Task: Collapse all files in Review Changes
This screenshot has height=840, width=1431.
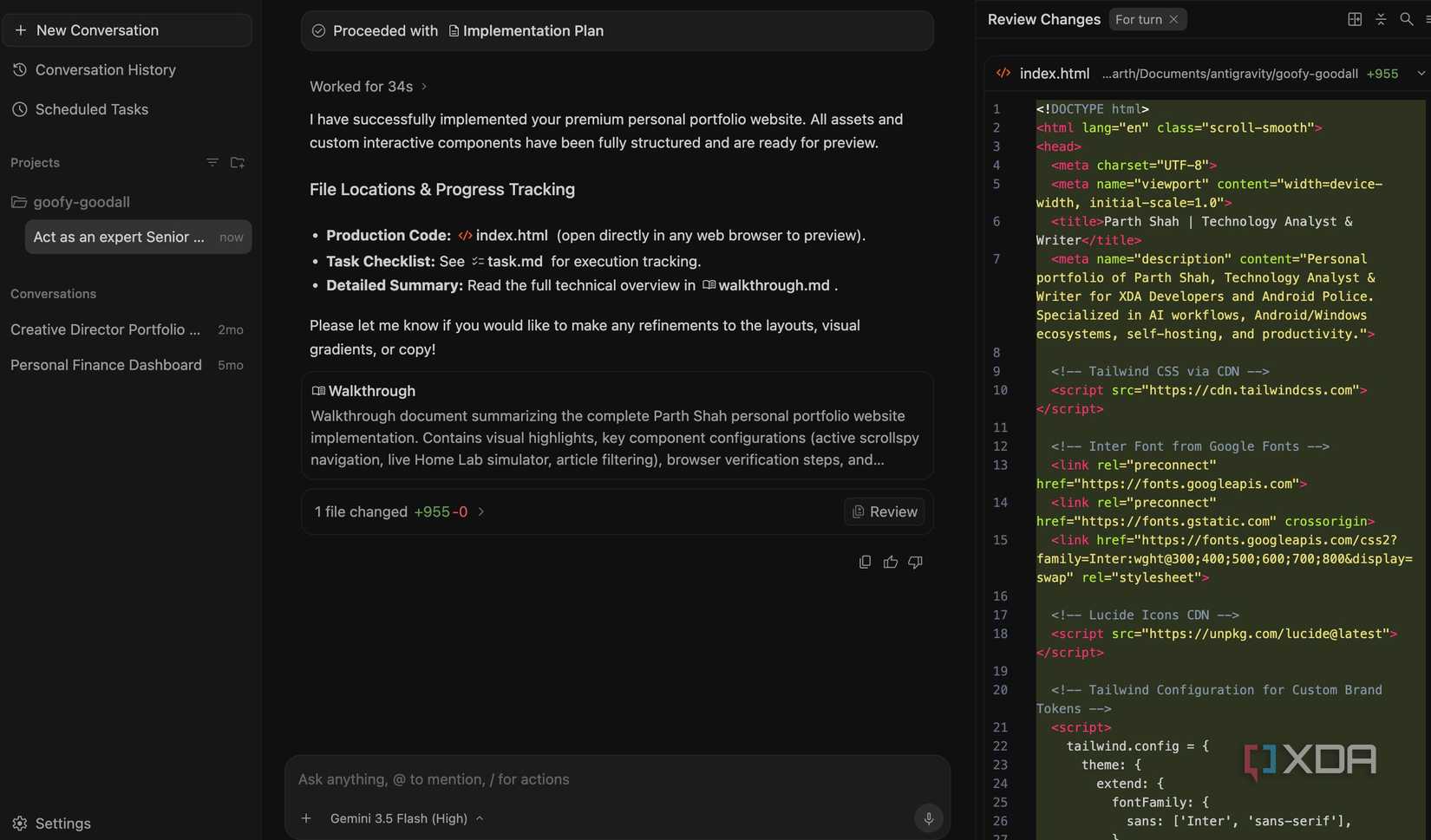Action: pyautogui.click(x=1381, y=19)
